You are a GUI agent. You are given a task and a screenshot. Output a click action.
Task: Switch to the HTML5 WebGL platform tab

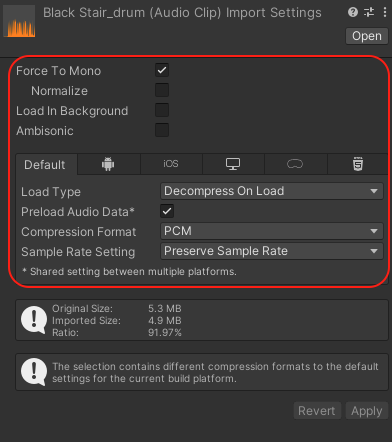coord(358,164)
